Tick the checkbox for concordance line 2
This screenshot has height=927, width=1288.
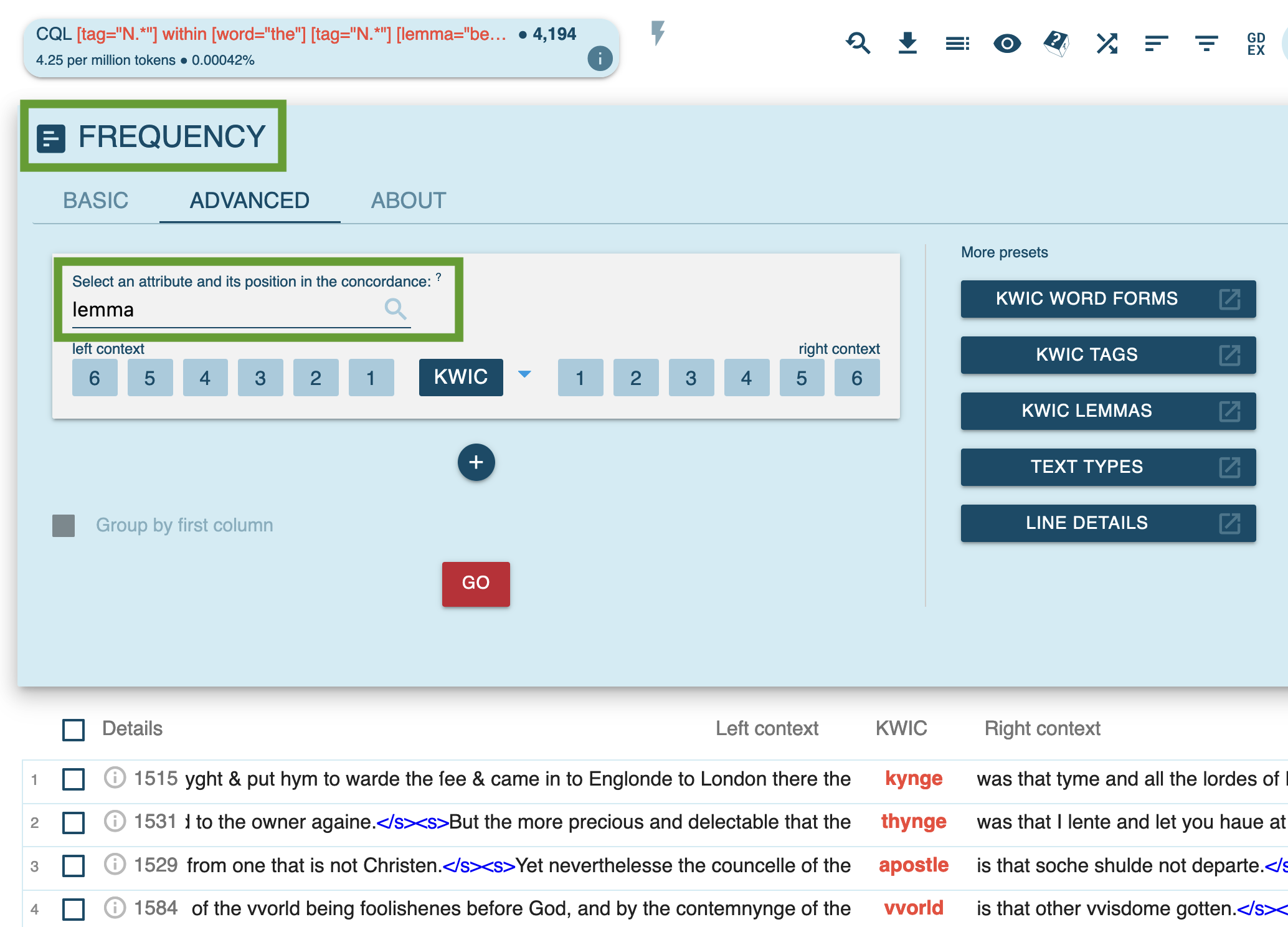click(x=73, y=822)
